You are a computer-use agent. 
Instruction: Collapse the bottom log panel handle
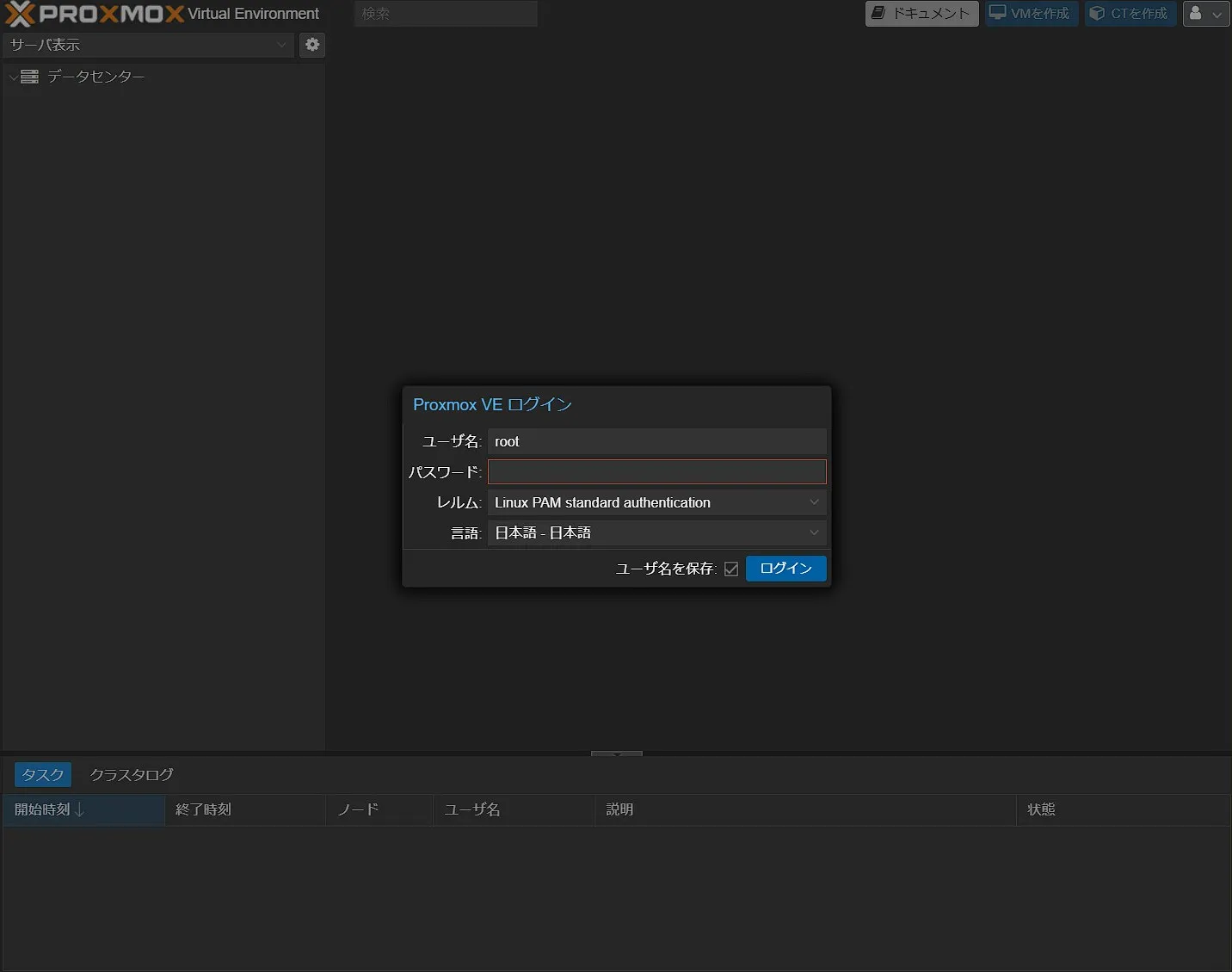[616, 754]
